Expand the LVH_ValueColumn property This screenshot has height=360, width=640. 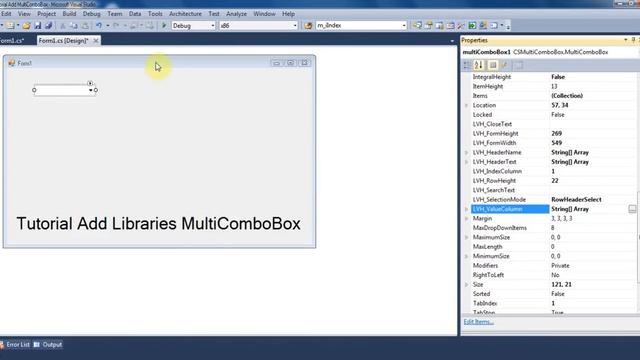pyautogui.click(x=467, y=209)
